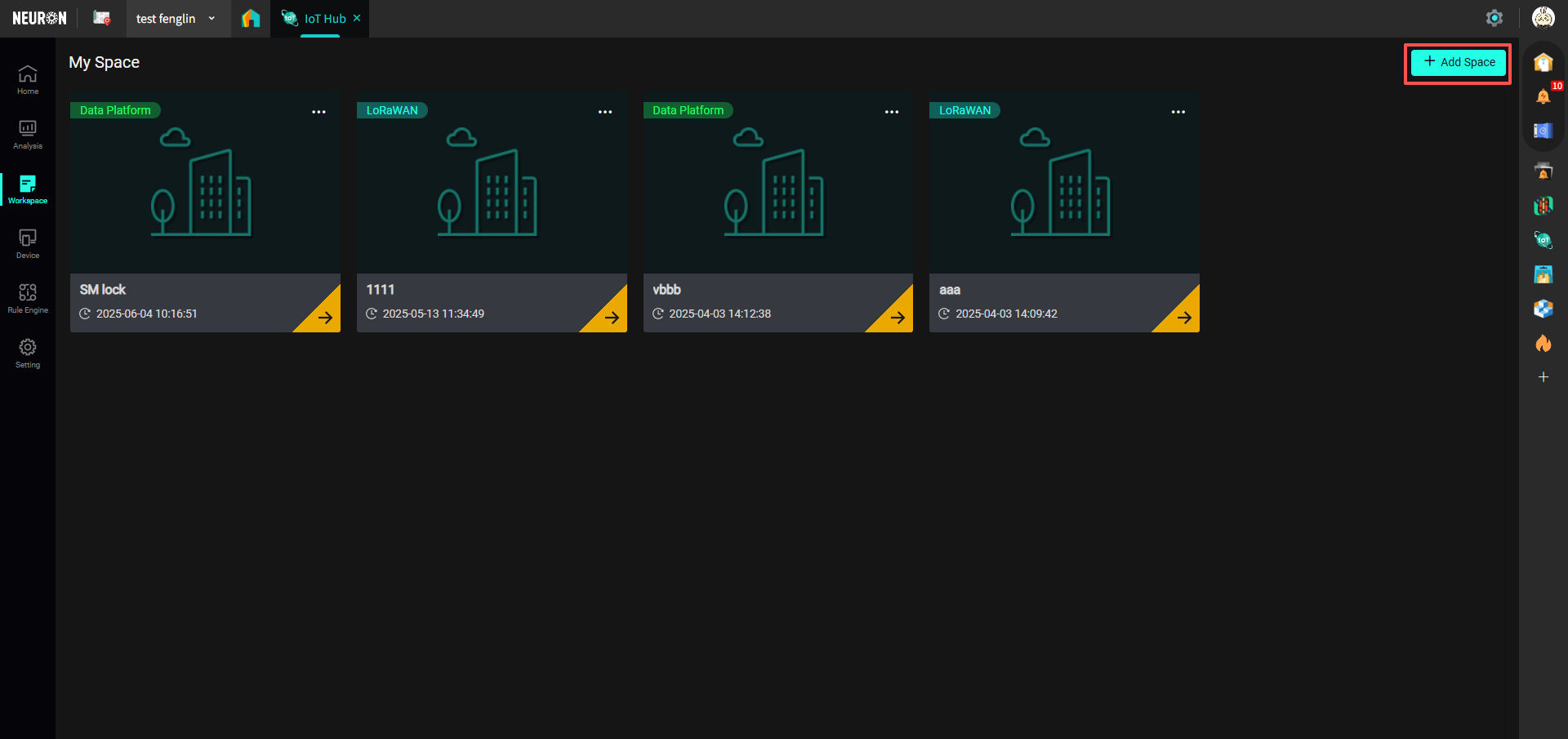Enter the vbbb space via arrow
This screenshot has height=739, width=1568.
point(897,317)
